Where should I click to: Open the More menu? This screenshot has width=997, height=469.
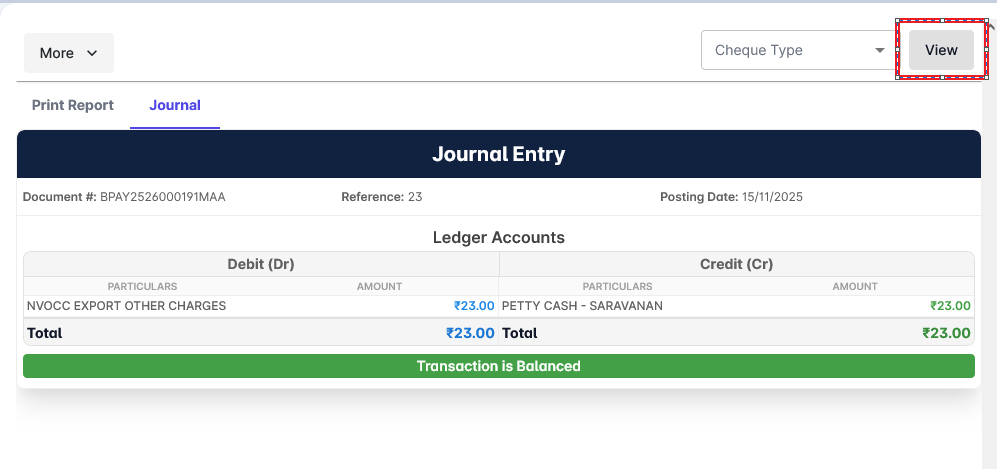pyautogui.click(x=68, y=53)
